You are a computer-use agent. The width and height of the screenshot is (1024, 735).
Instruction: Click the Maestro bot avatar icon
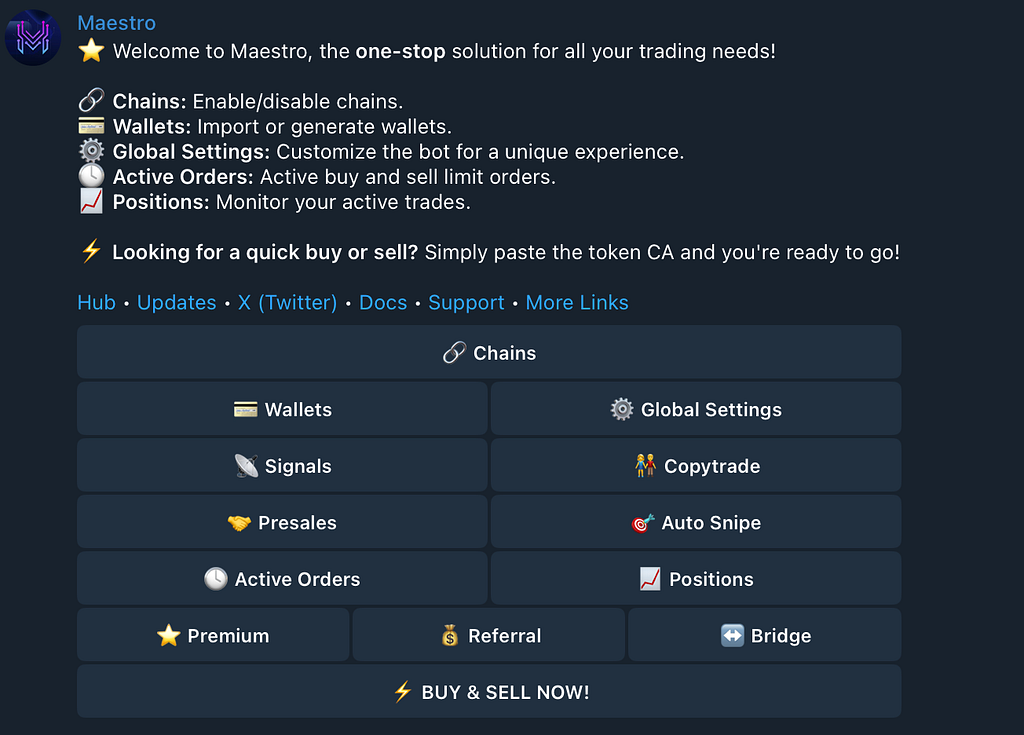33,37
